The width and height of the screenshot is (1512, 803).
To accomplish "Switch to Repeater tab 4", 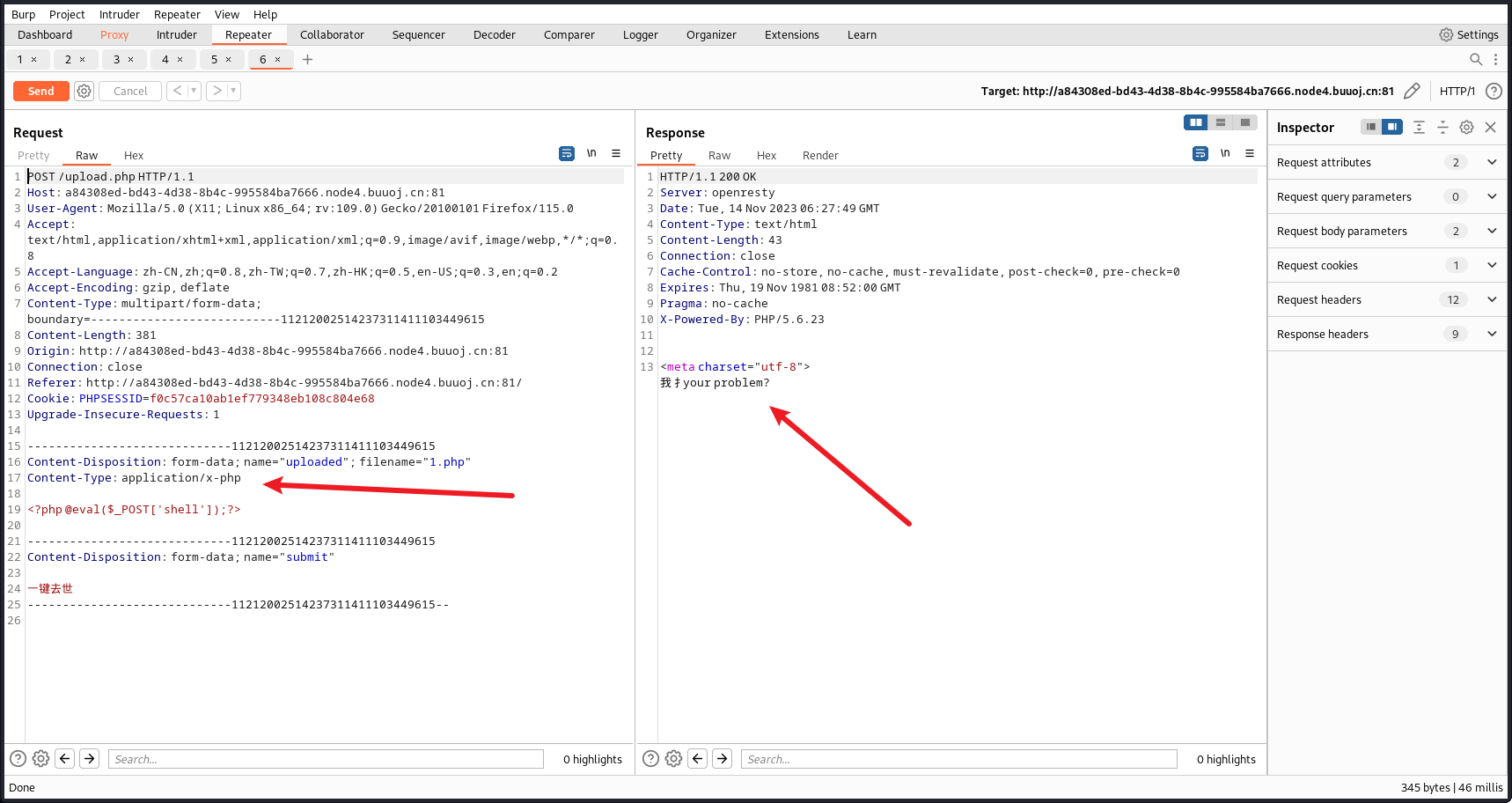I will (x=165, y=59).
